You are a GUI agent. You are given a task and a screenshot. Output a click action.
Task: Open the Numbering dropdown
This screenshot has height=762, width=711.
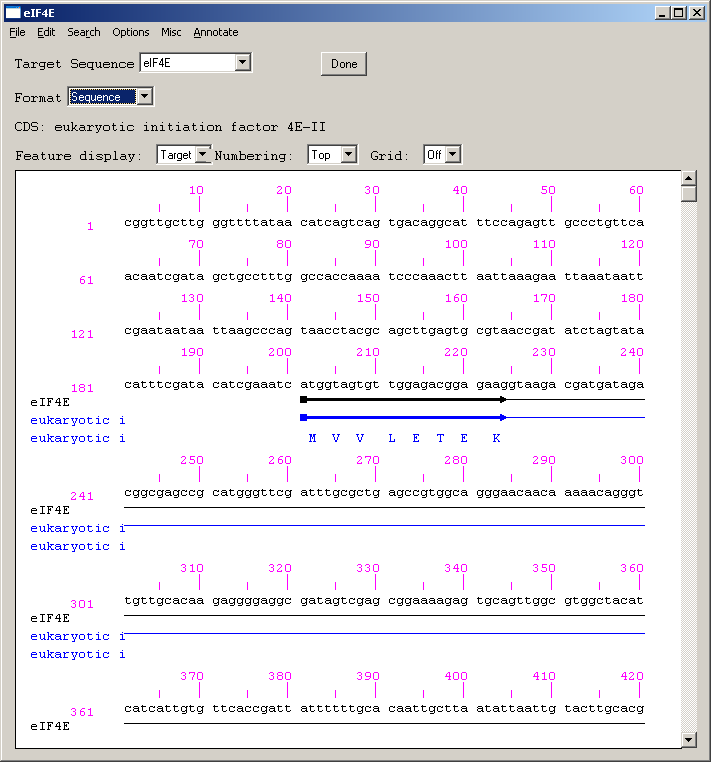pyautogui.click(x=348, y=155)
